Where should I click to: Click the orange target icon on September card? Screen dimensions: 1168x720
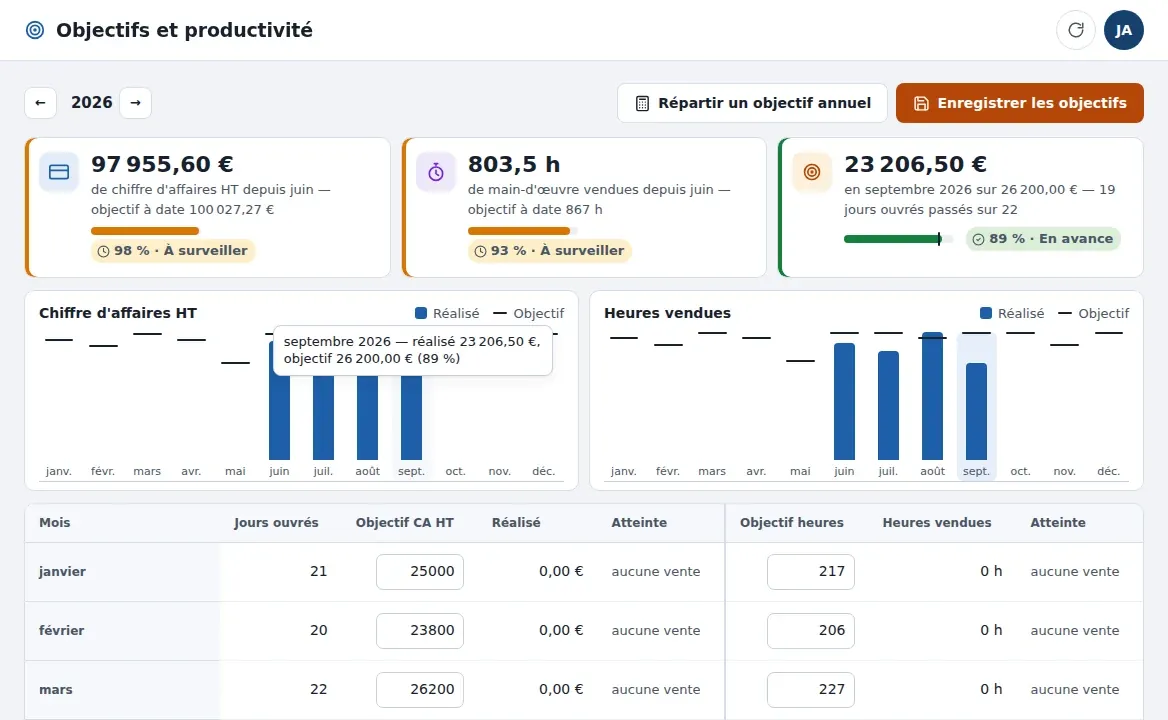click(812, 172)
